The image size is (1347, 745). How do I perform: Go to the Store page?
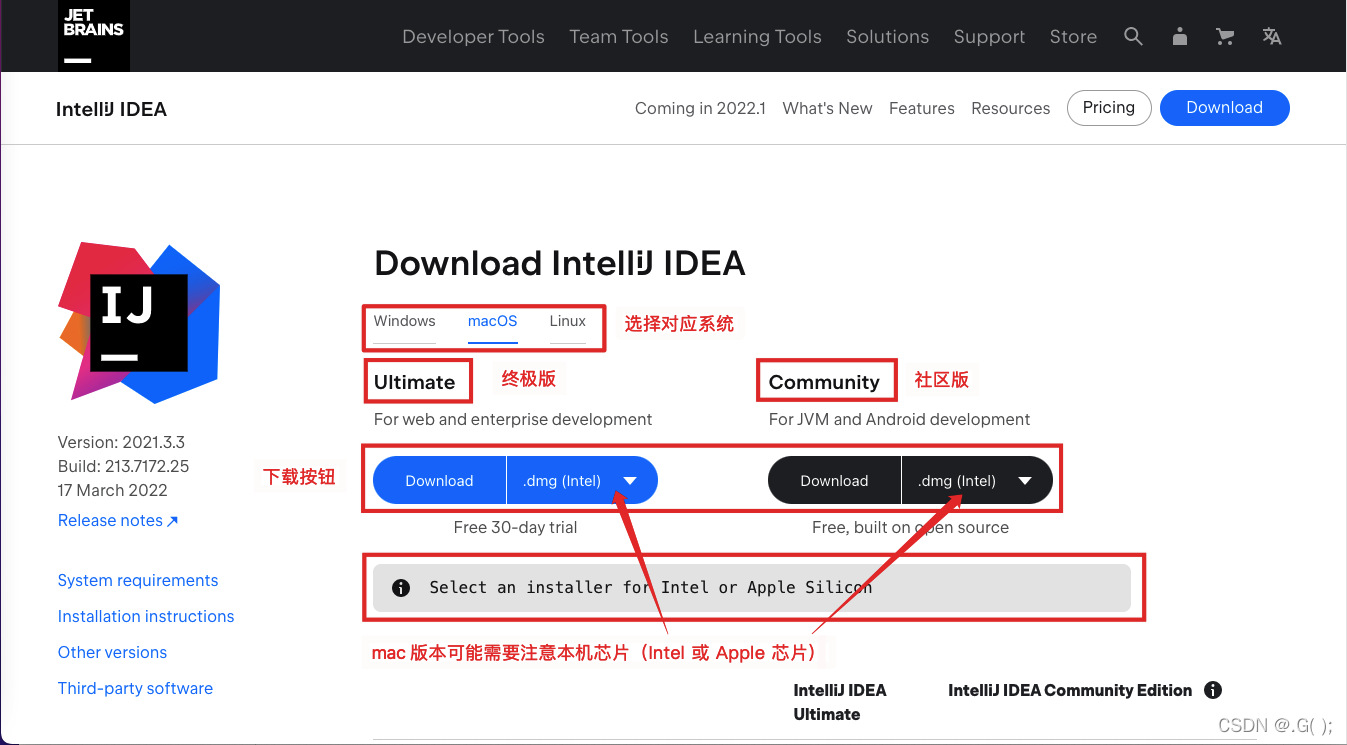(1073, 37)
